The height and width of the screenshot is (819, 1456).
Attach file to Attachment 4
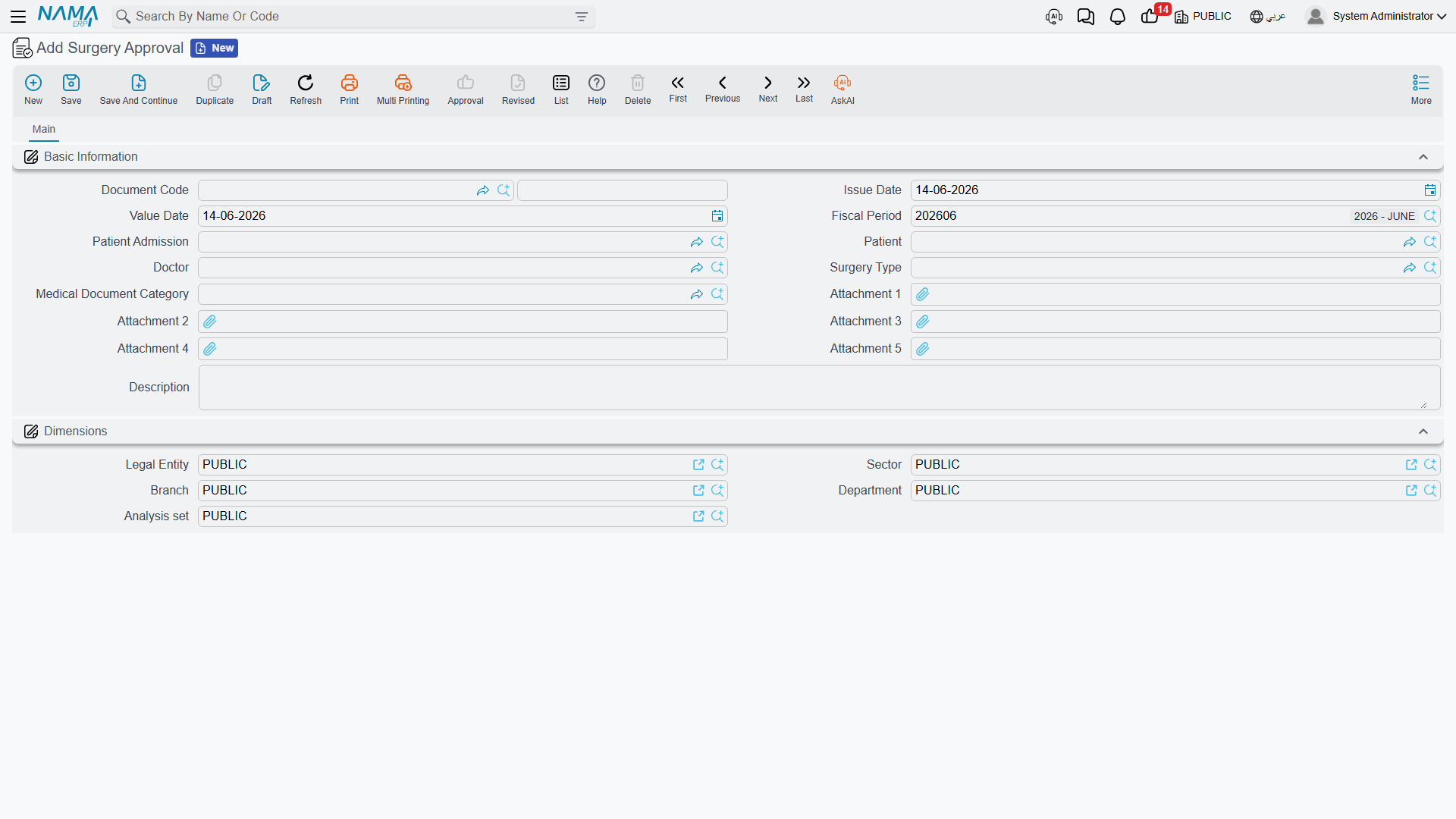(210, 349)
